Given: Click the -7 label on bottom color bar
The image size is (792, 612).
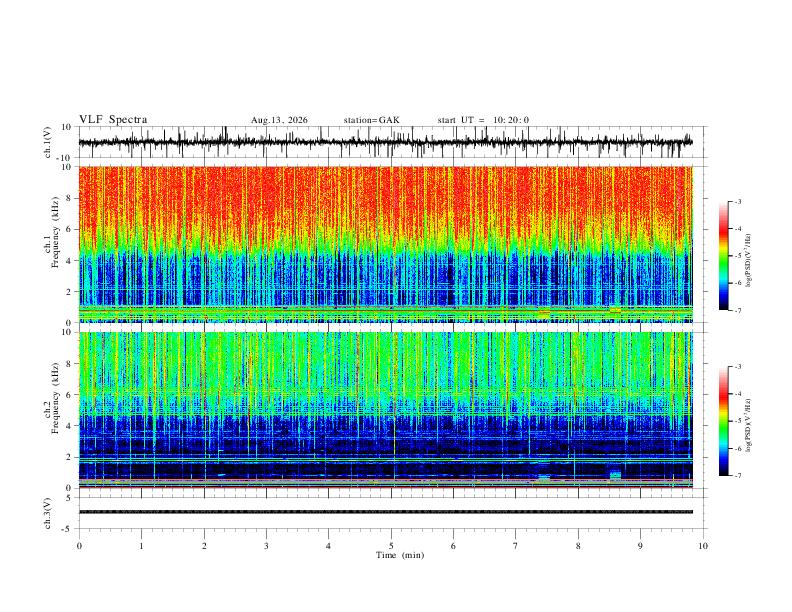Looking at the screenshot, I should tap(738, 476).
